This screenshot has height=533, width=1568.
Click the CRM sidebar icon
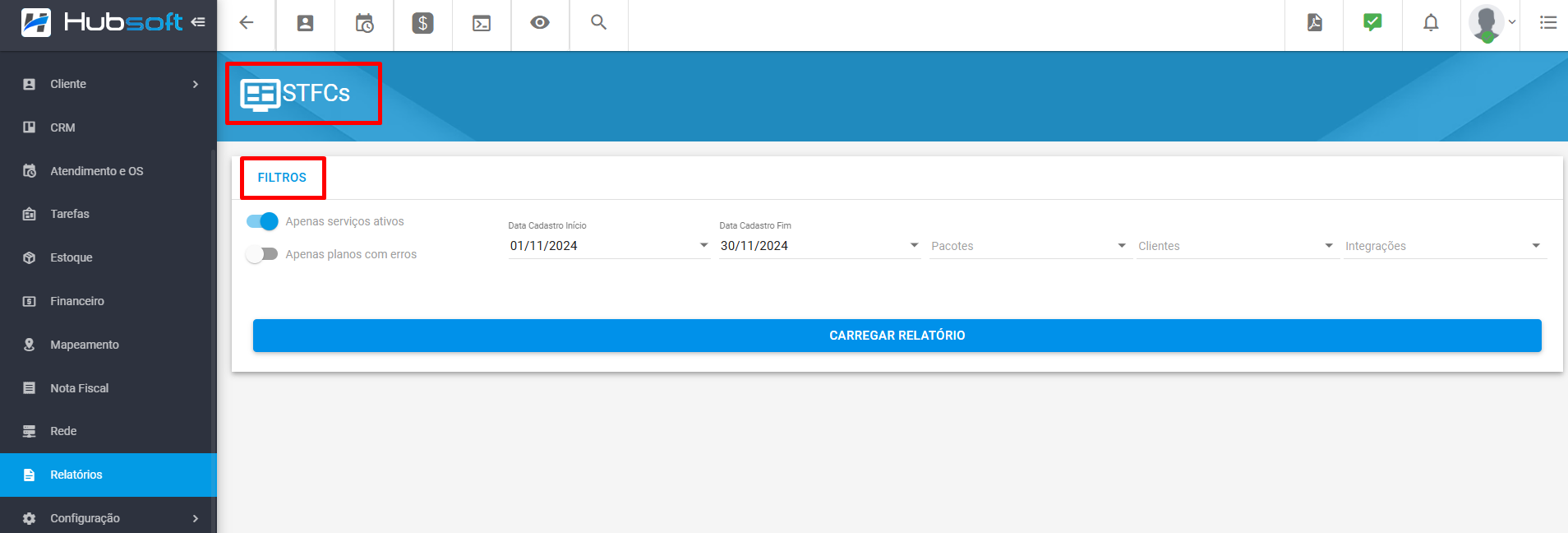30,127
